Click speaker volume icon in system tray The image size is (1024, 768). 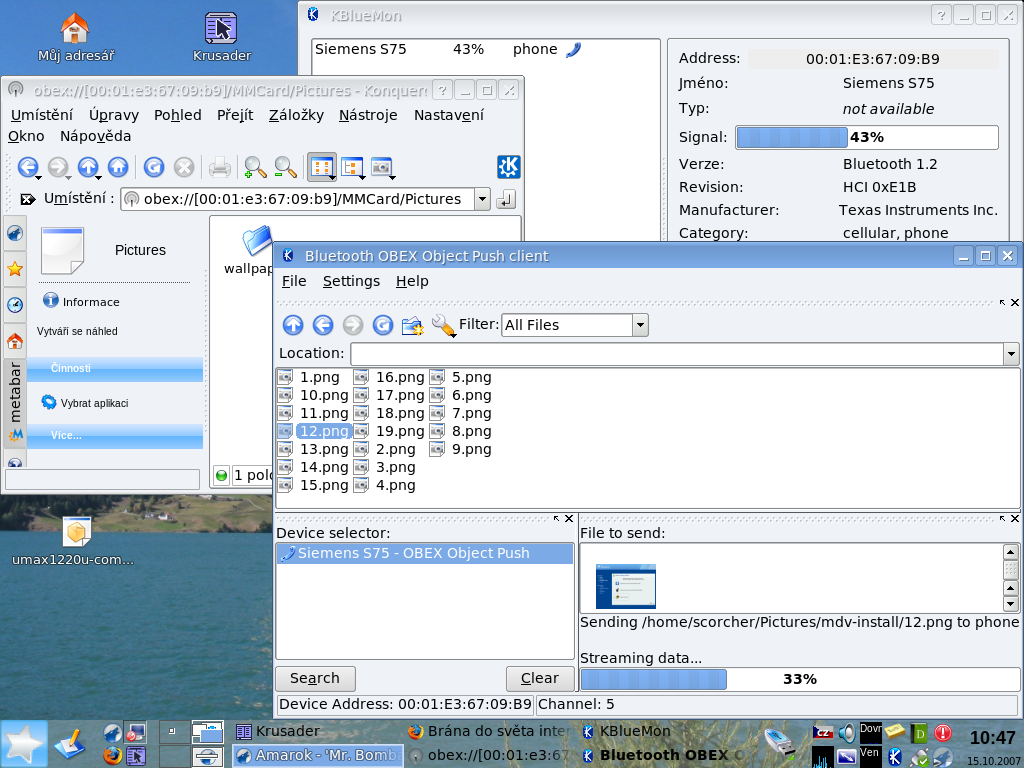(846, 733)
